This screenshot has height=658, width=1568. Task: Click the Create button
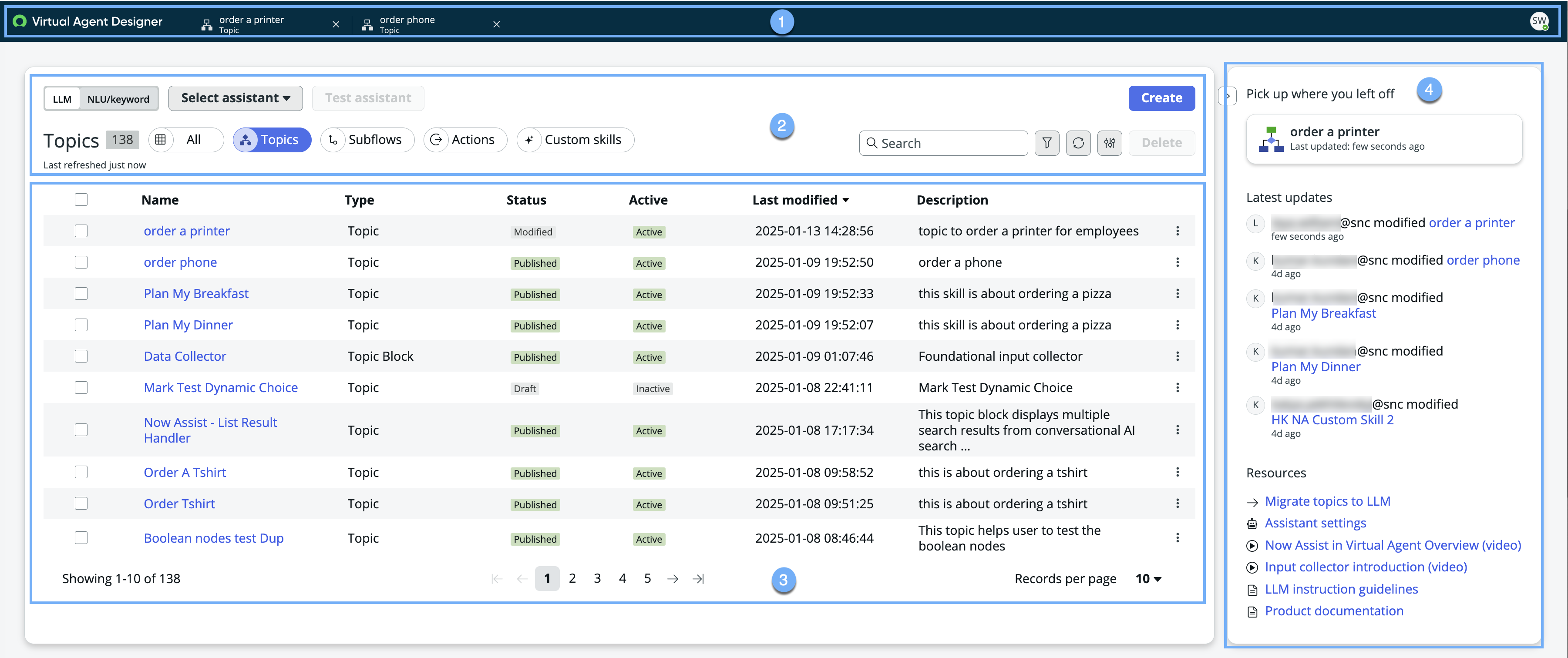pyautogui.click(x=1161, y=98)
